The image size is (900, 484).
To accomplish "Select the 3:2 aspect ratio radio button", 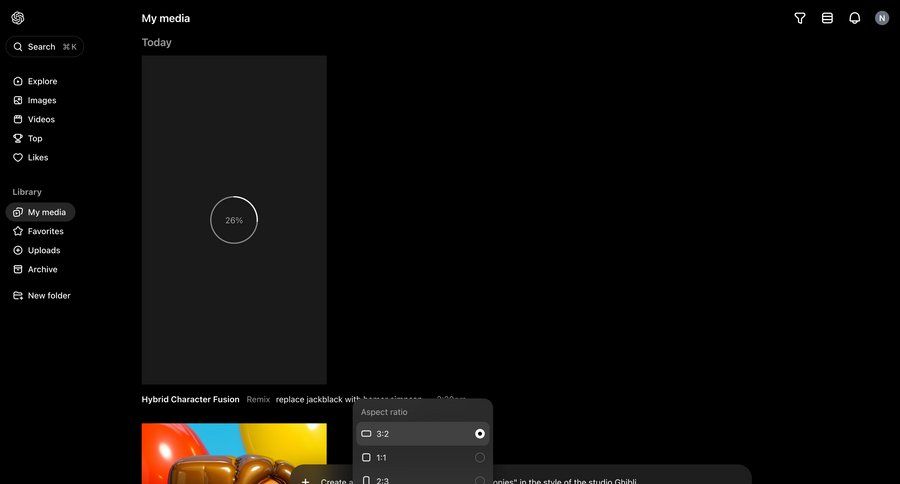I will pos(480,434).
